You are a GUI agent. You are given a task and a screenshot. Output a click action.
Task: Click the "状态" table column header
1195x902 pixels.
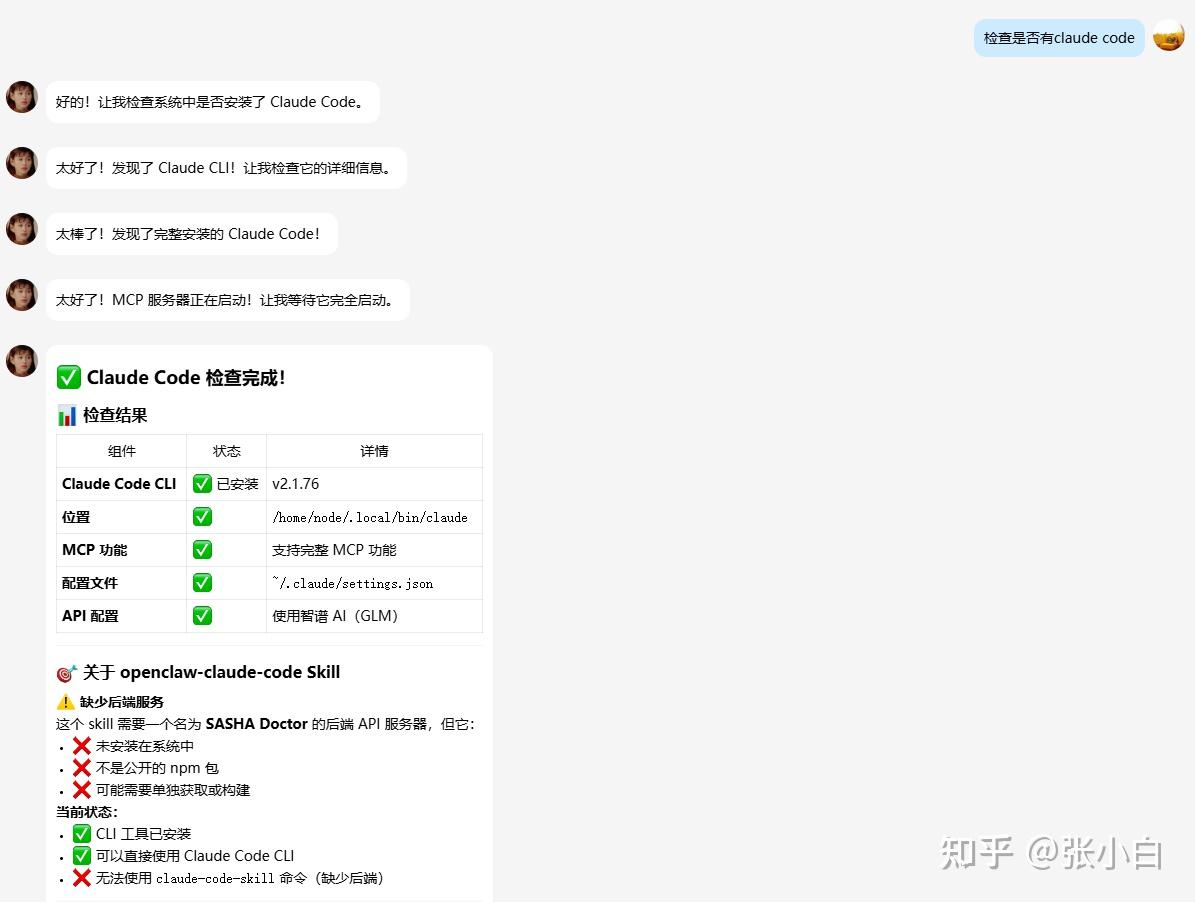[x=226, y=451]
